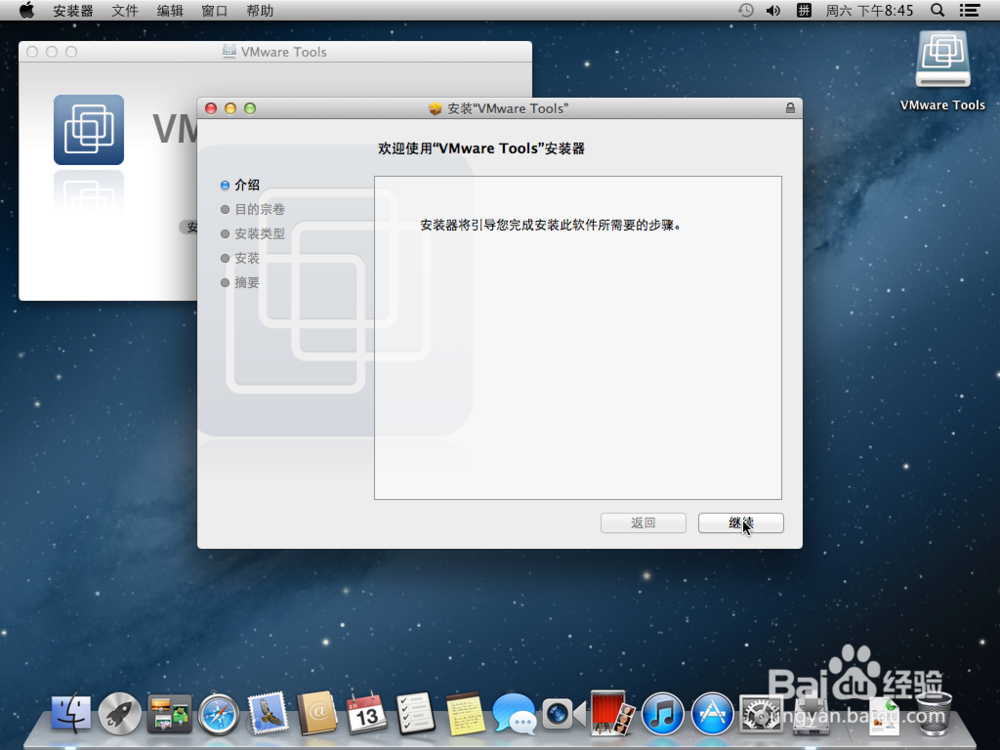Select the 安装 step in sidebar

pyautogui.click(x=240, y=258)
